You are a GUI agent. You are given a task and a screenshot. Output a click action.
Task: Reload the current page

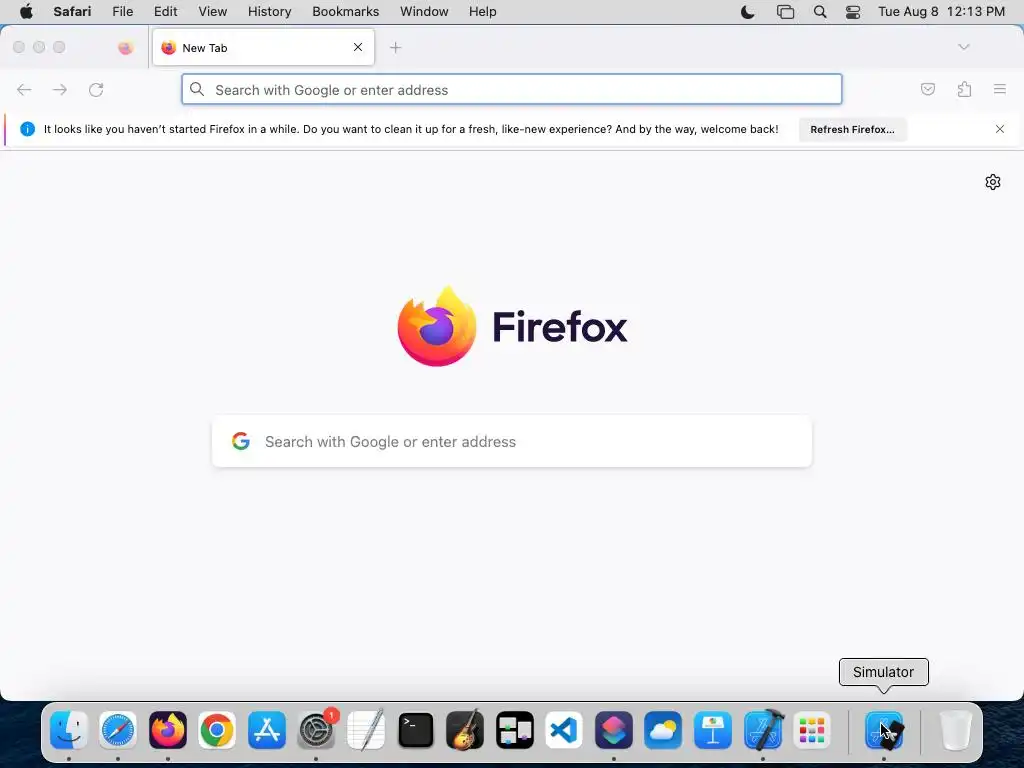pyautogui.click(x=96, y=89)
